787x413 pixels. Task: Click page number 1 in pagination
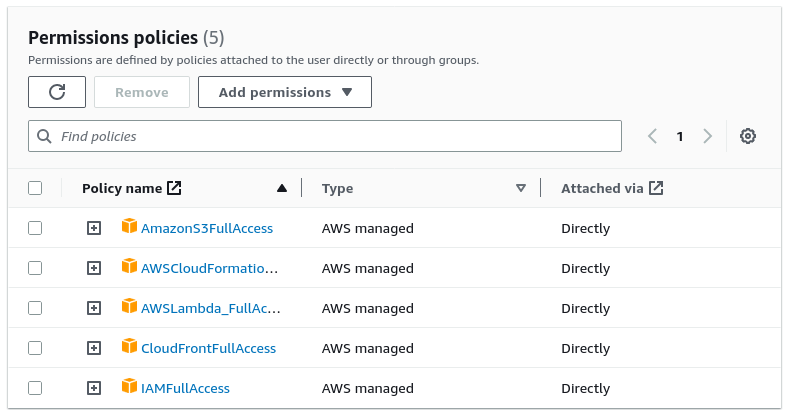[680, 136]
